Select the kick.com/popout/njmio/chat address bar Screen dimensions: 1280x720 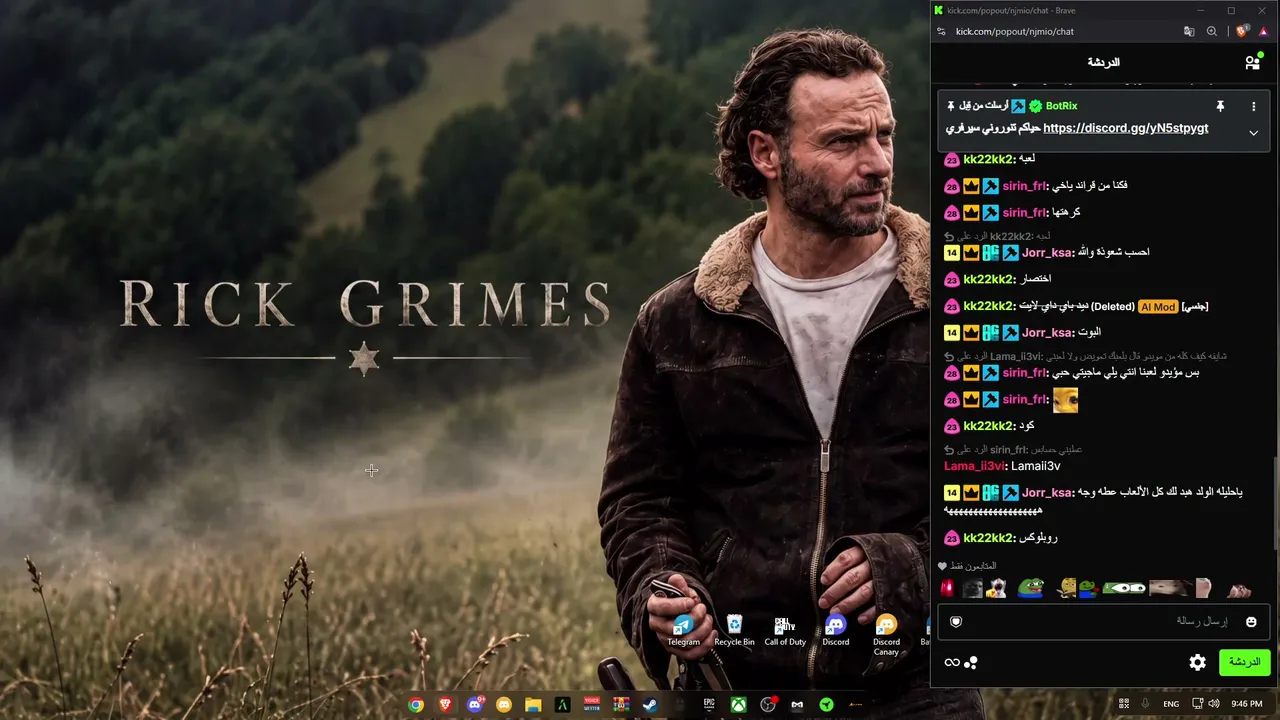click(1014, 31)
